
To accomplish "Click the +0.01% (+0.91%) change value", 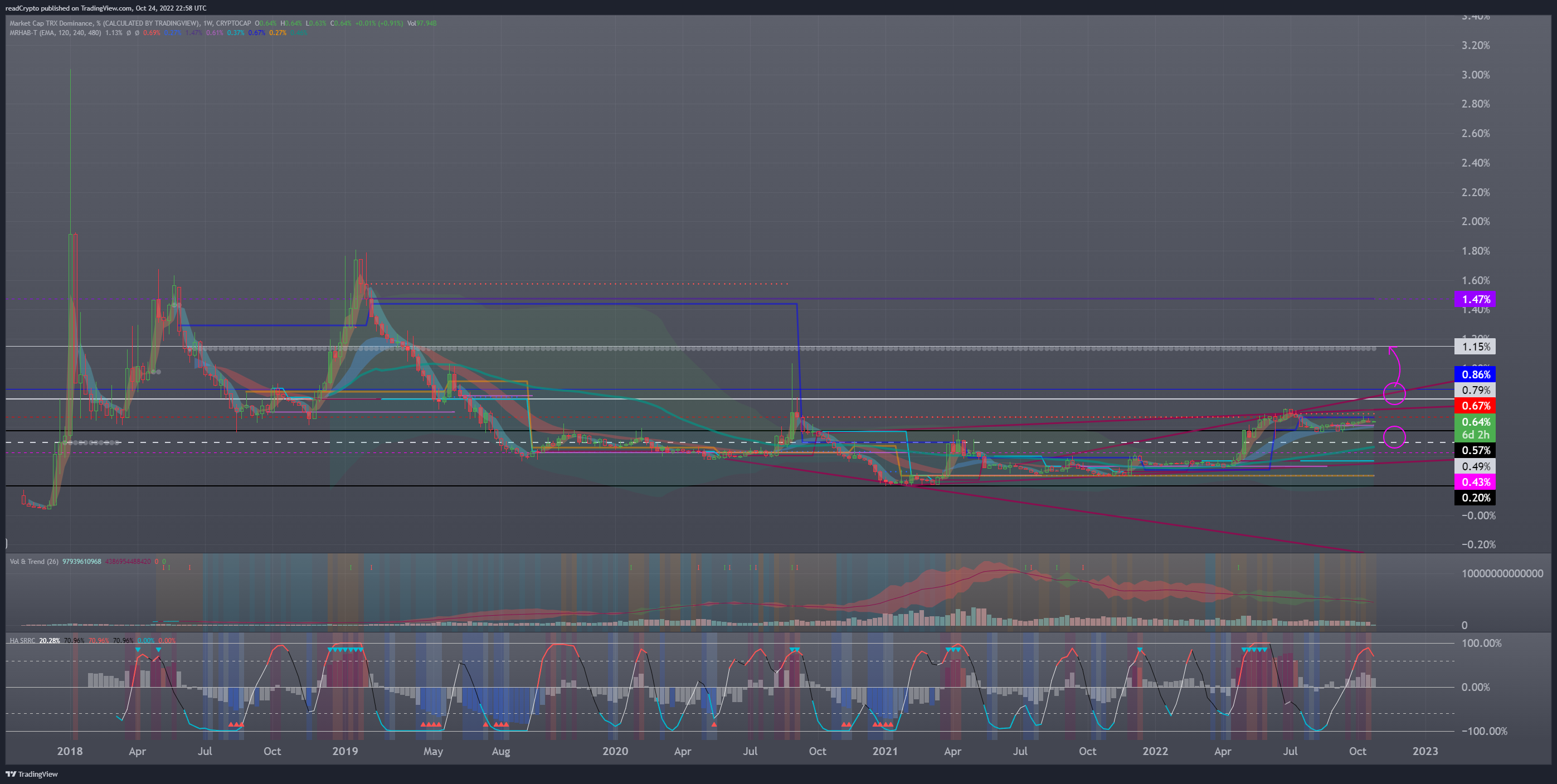I will coord(379,23).
